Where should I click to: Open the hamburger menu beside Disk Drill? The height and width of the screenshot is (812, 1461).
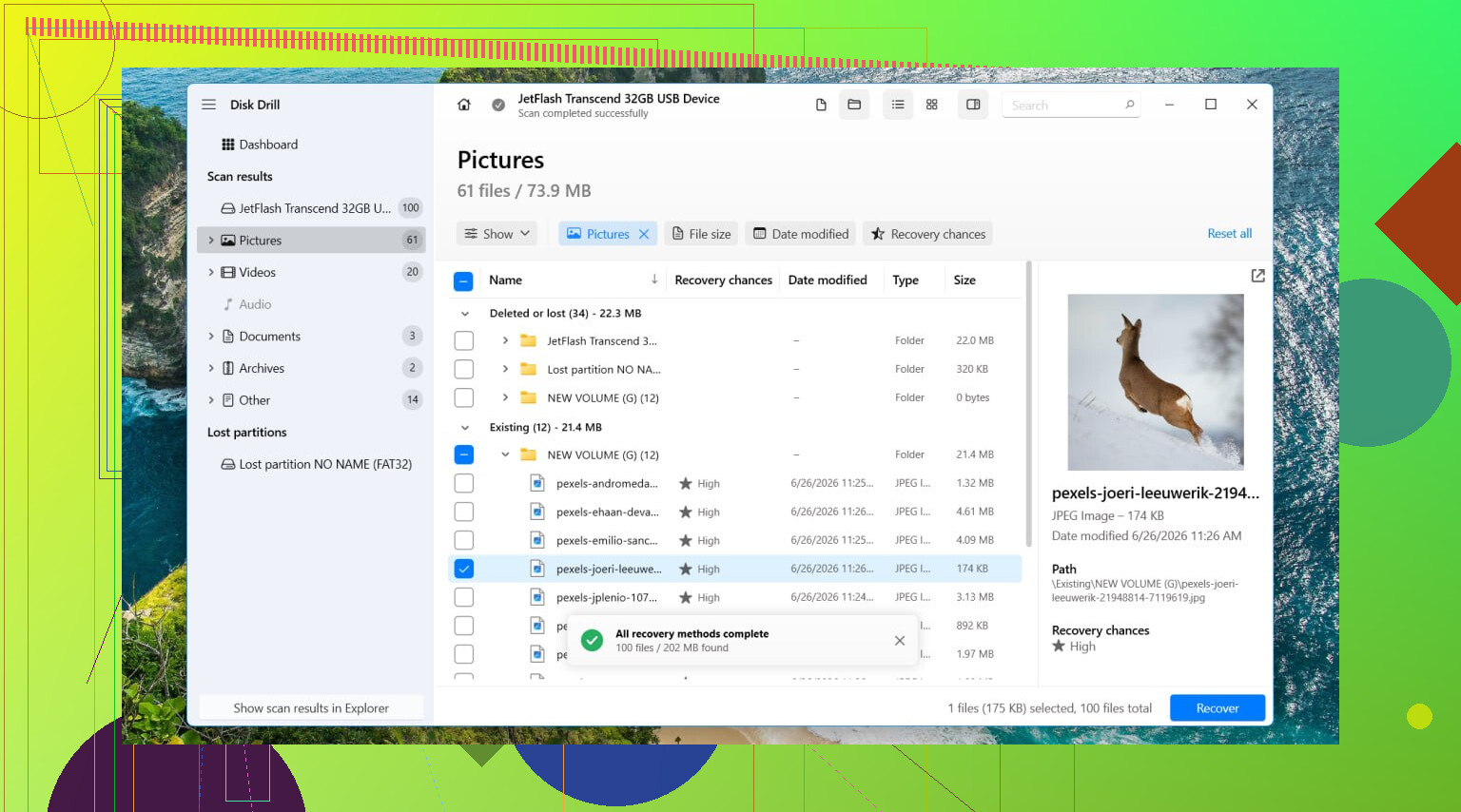point(208,105)
